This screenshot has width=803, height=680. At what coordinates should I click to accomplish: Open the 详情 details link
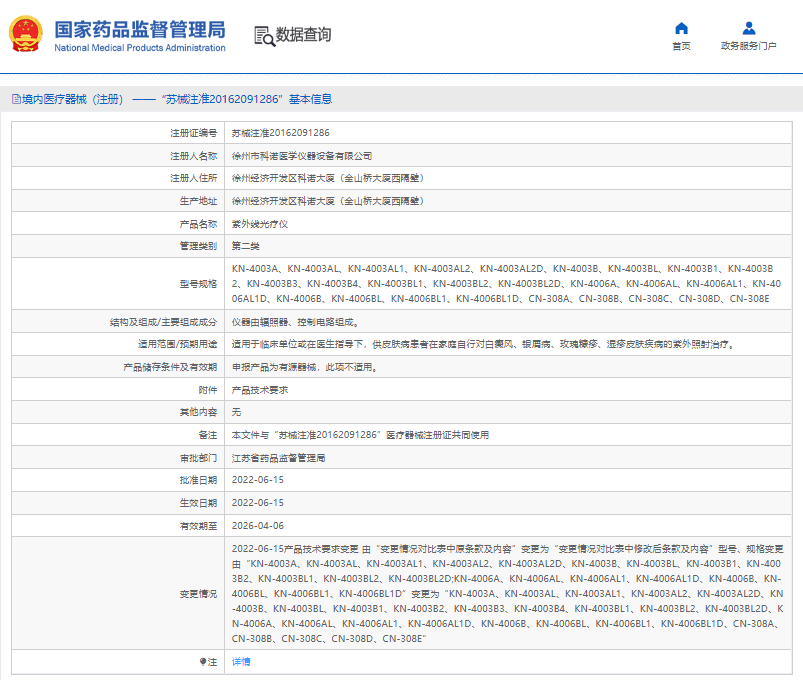(x=241, y=662)
